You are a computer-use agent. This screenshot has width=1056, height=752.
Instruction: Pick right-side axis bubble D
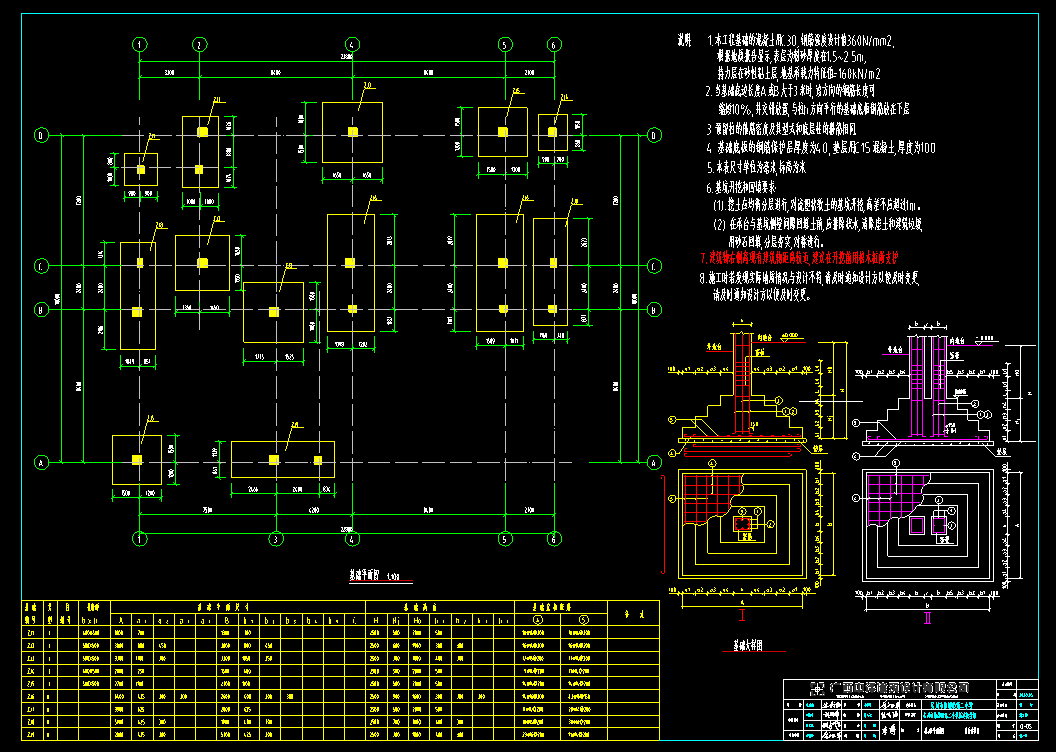point(654,136)
